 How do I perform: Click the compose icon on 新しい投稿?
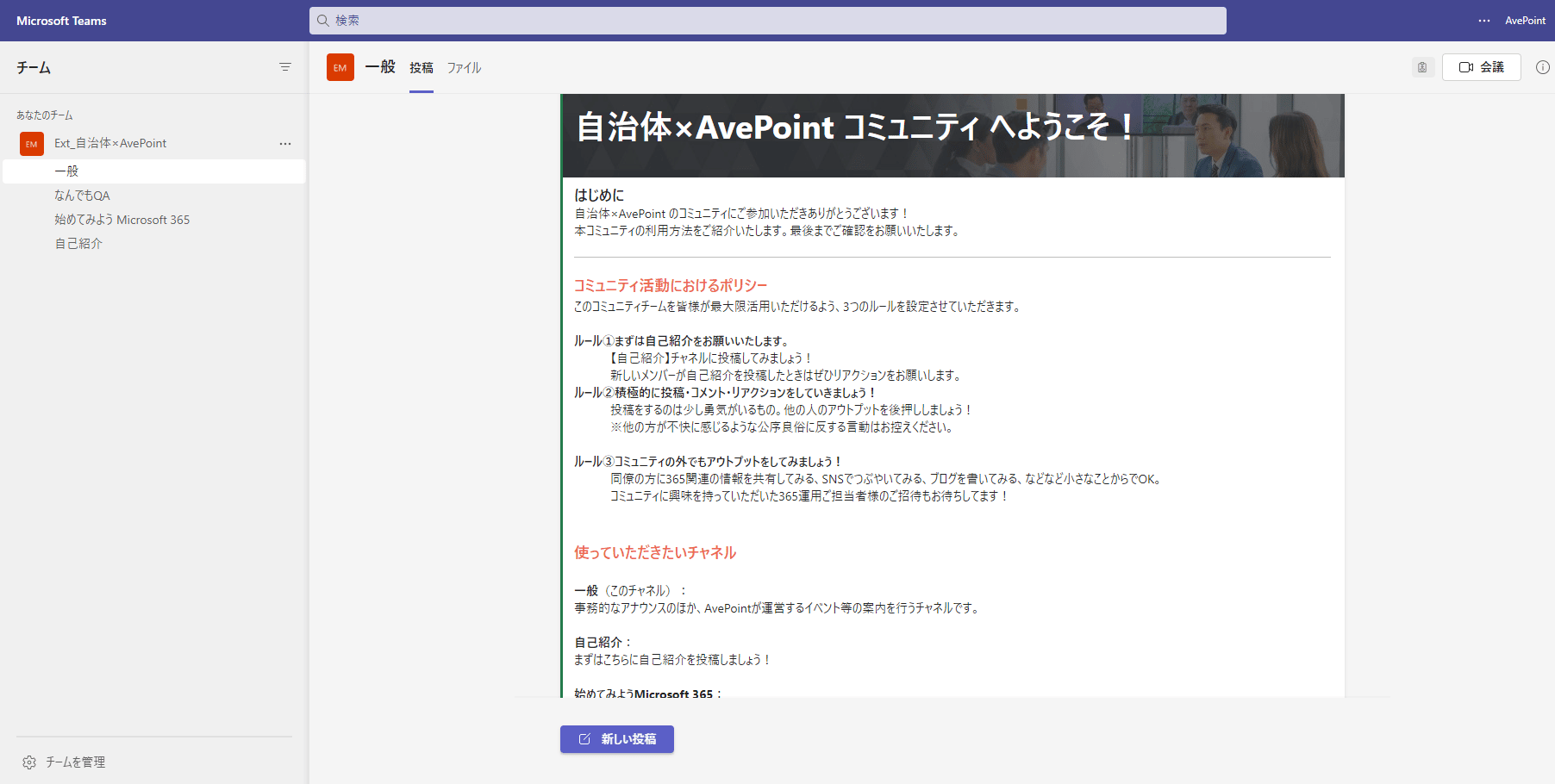coord(584,739)
